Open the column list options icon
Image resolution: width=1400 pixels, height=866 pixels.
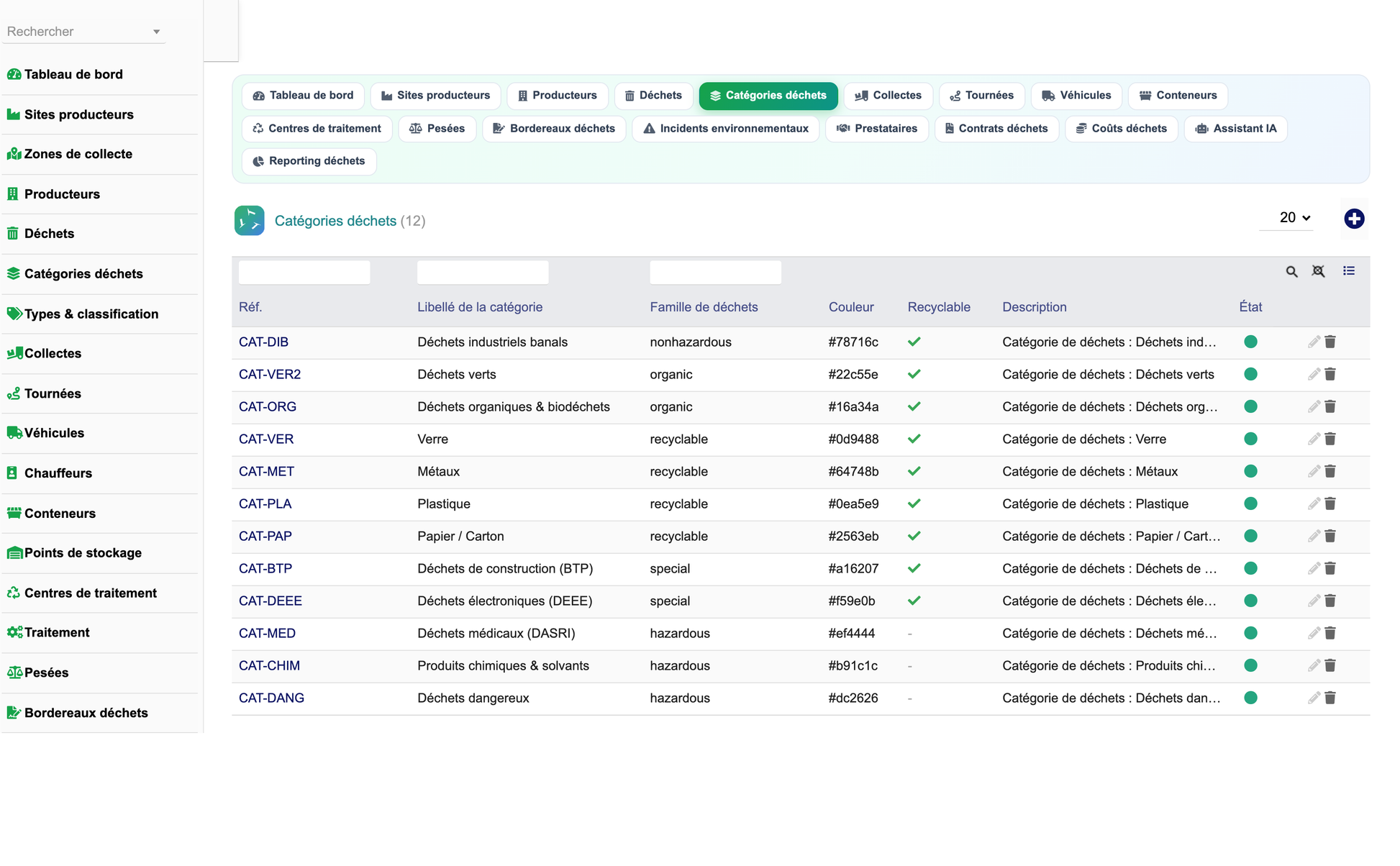[1349, 271]
